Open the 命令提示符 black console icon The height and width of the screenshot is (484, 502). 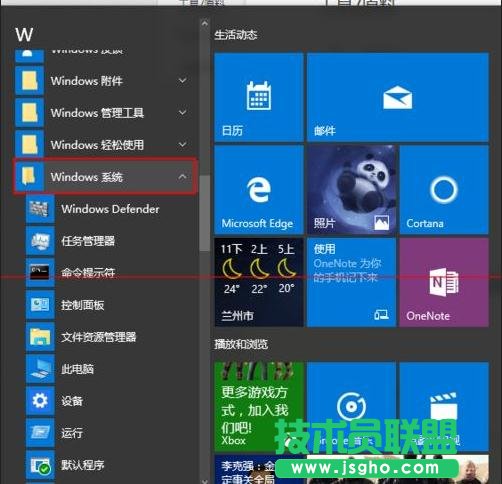(40, 273)
